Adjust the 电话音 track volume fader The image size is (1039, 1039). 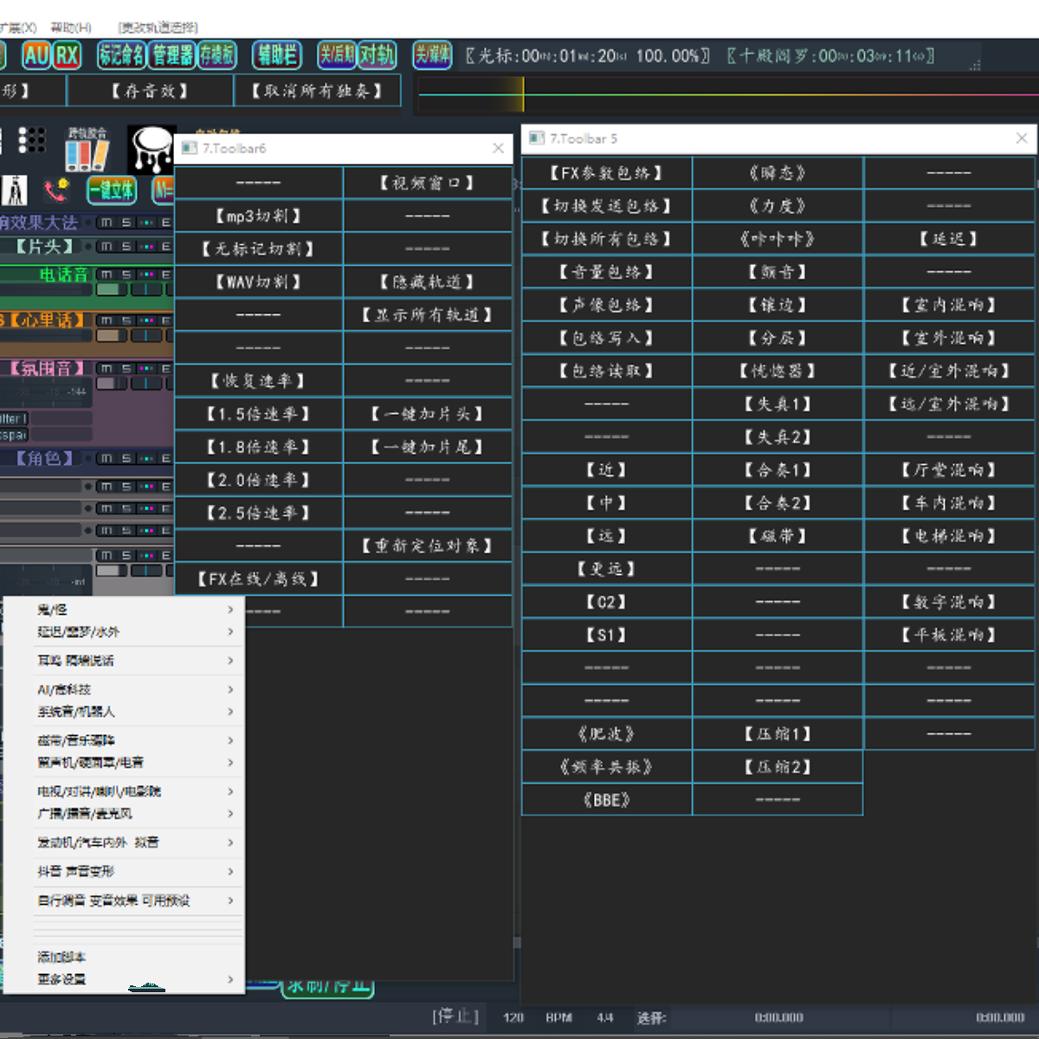pos(111,290)
